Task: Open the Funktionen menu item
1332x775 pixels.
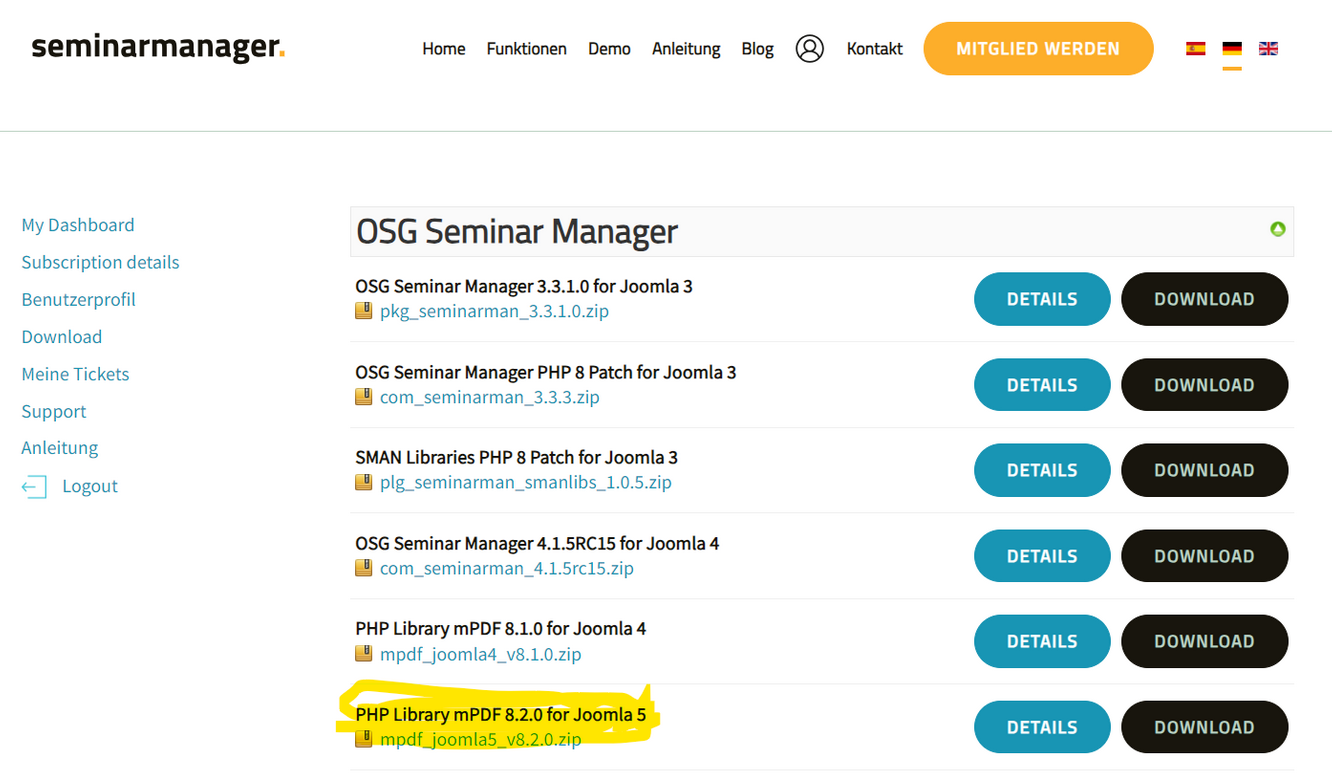Action: click(x=526, y=49)
